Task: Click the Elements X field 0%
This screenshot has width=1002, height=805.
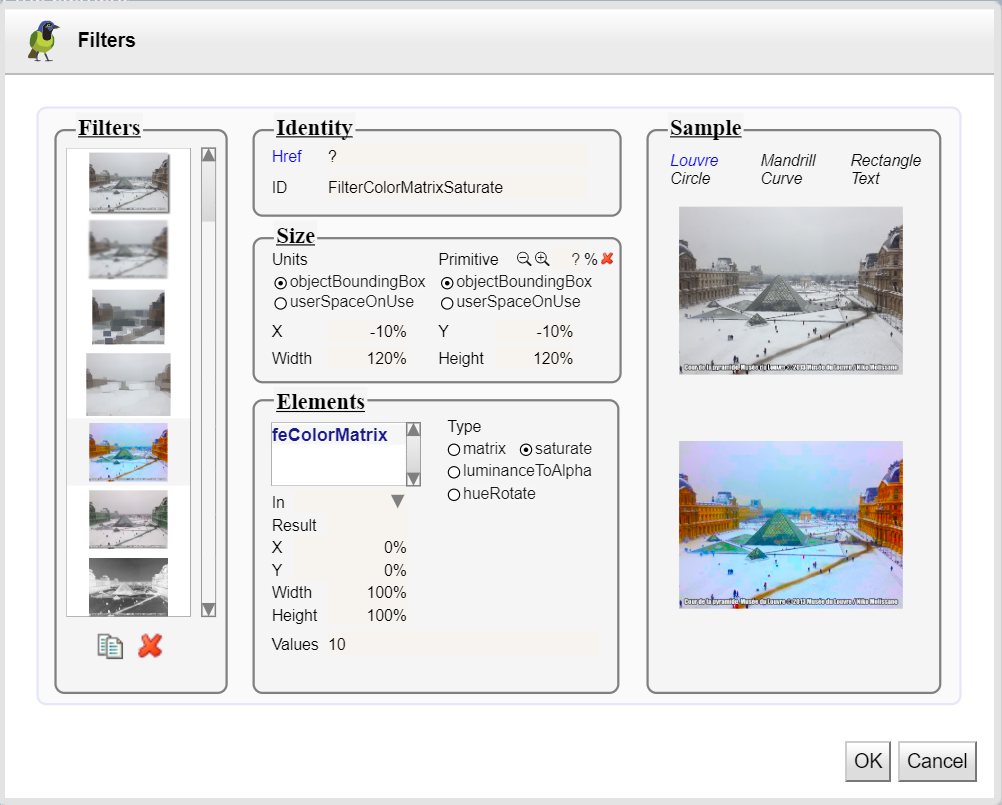Action: pyautogui.click(x=351, y=548)
